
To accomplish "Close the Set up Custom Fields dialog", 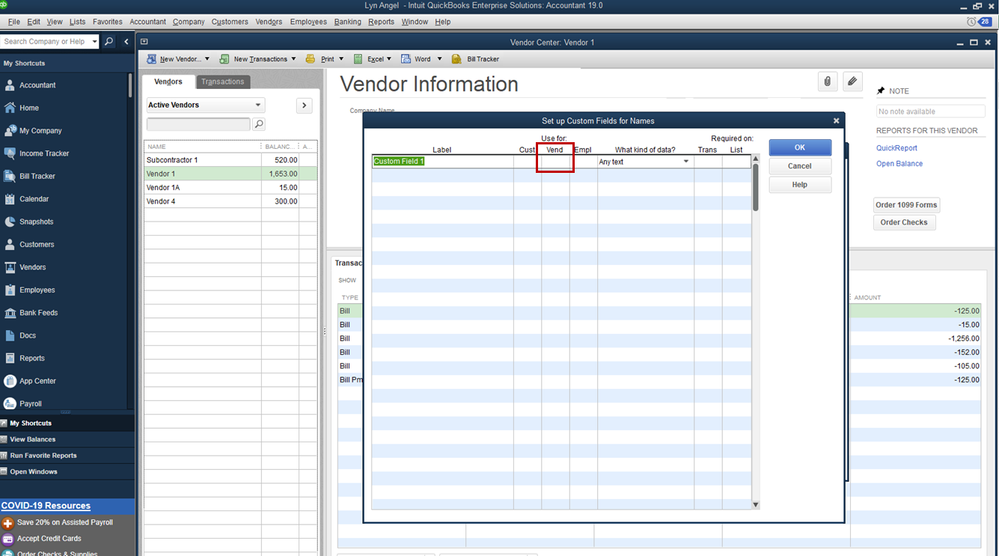I will click(x=836, y=121).
